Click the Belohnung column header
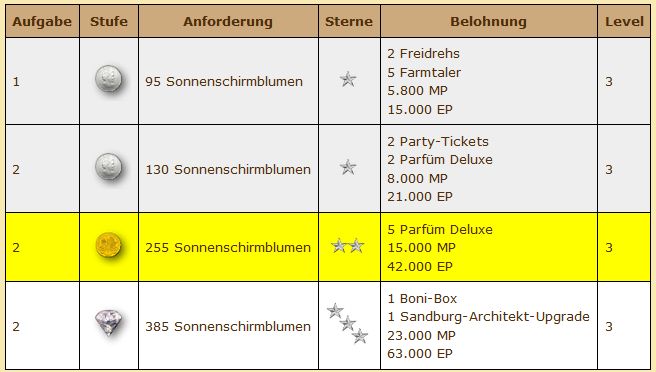 489,21
